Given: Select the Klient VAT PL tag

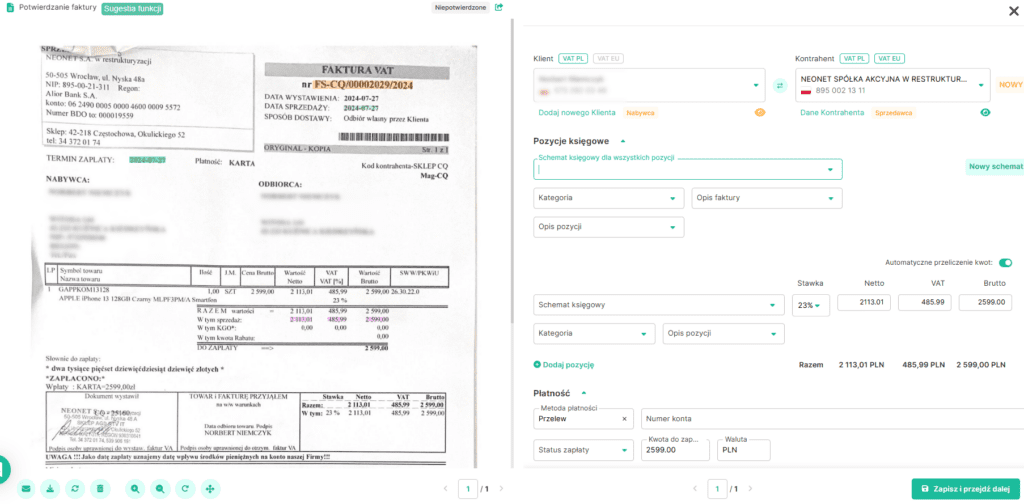Looking at the screenshot, I should pyautogui.click(x=573, y=59).
